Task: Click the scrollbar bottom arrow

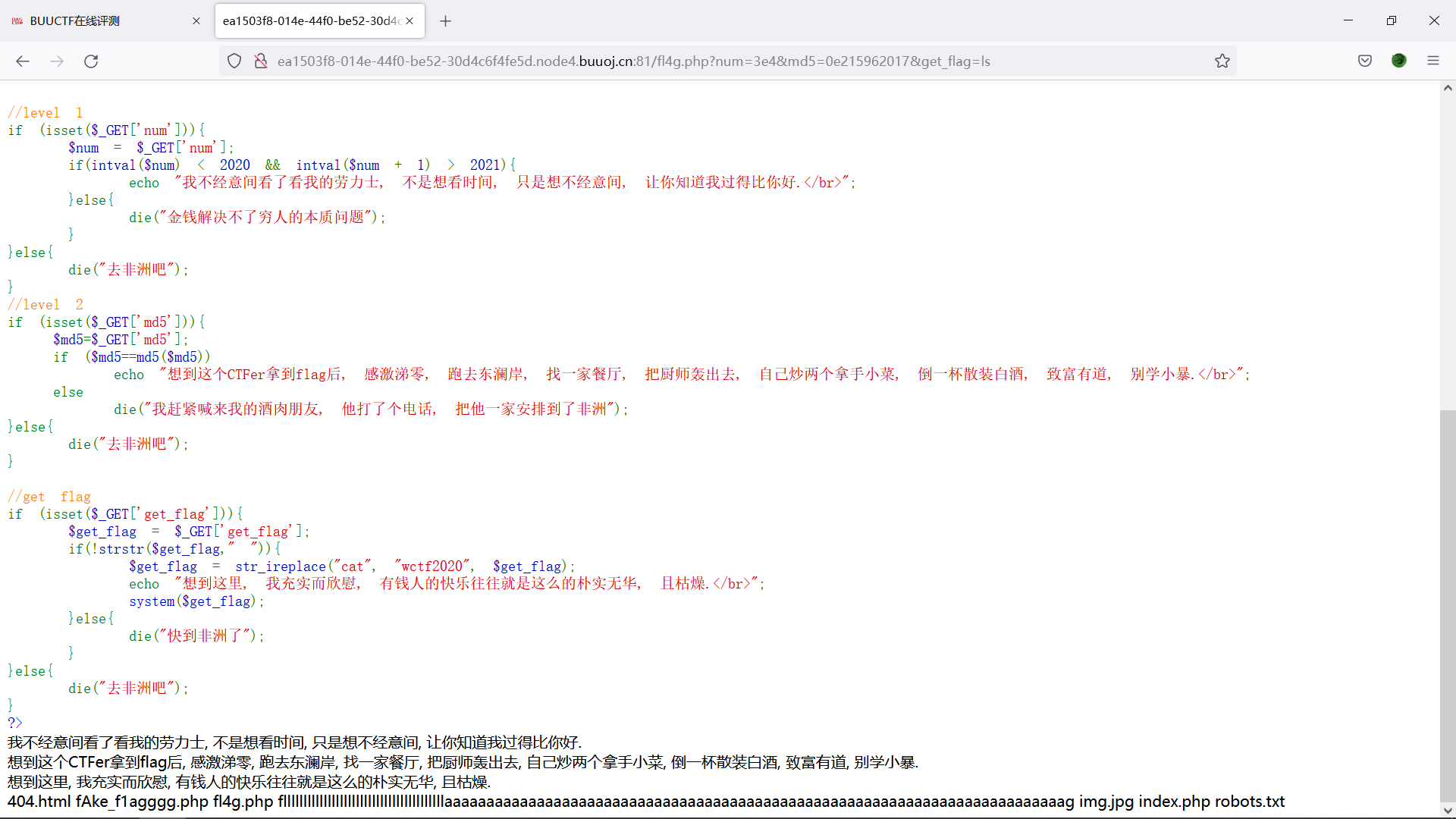Action: (1448, 811)
